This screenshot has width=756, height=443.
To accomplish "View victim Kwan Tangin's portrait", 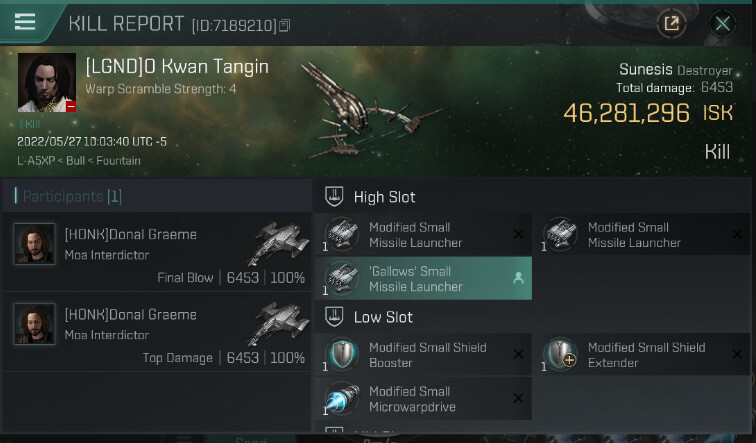I will [47, 82].
